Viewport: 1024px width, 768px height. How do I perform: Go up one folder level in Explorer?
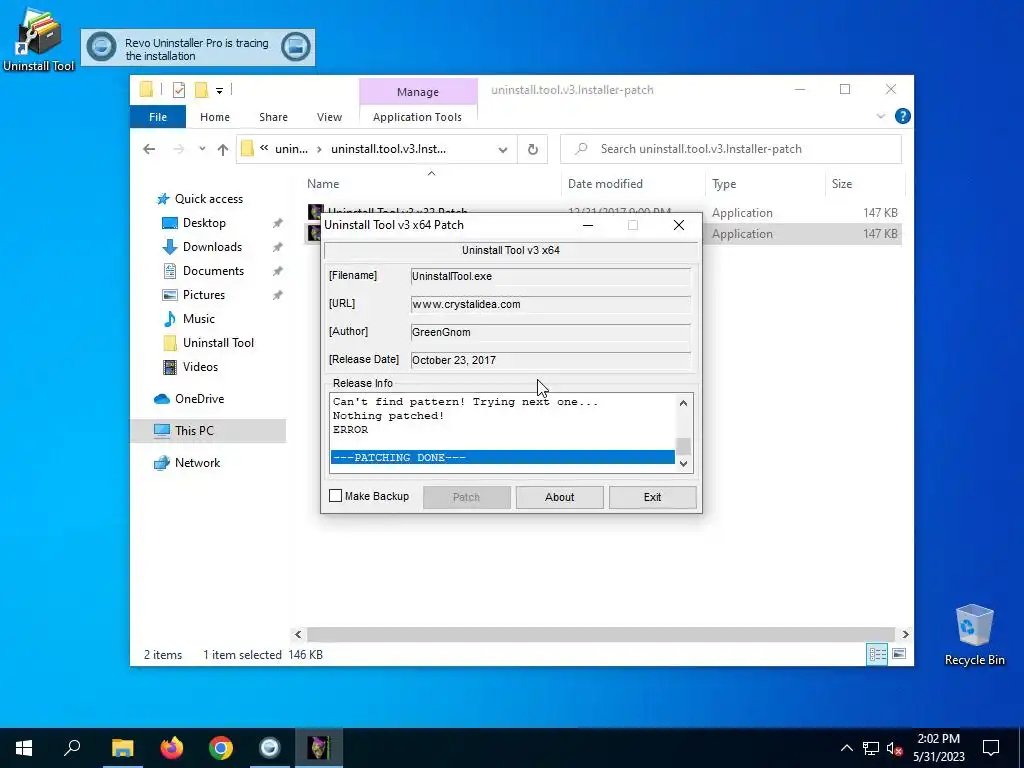[x=223, y=150]
